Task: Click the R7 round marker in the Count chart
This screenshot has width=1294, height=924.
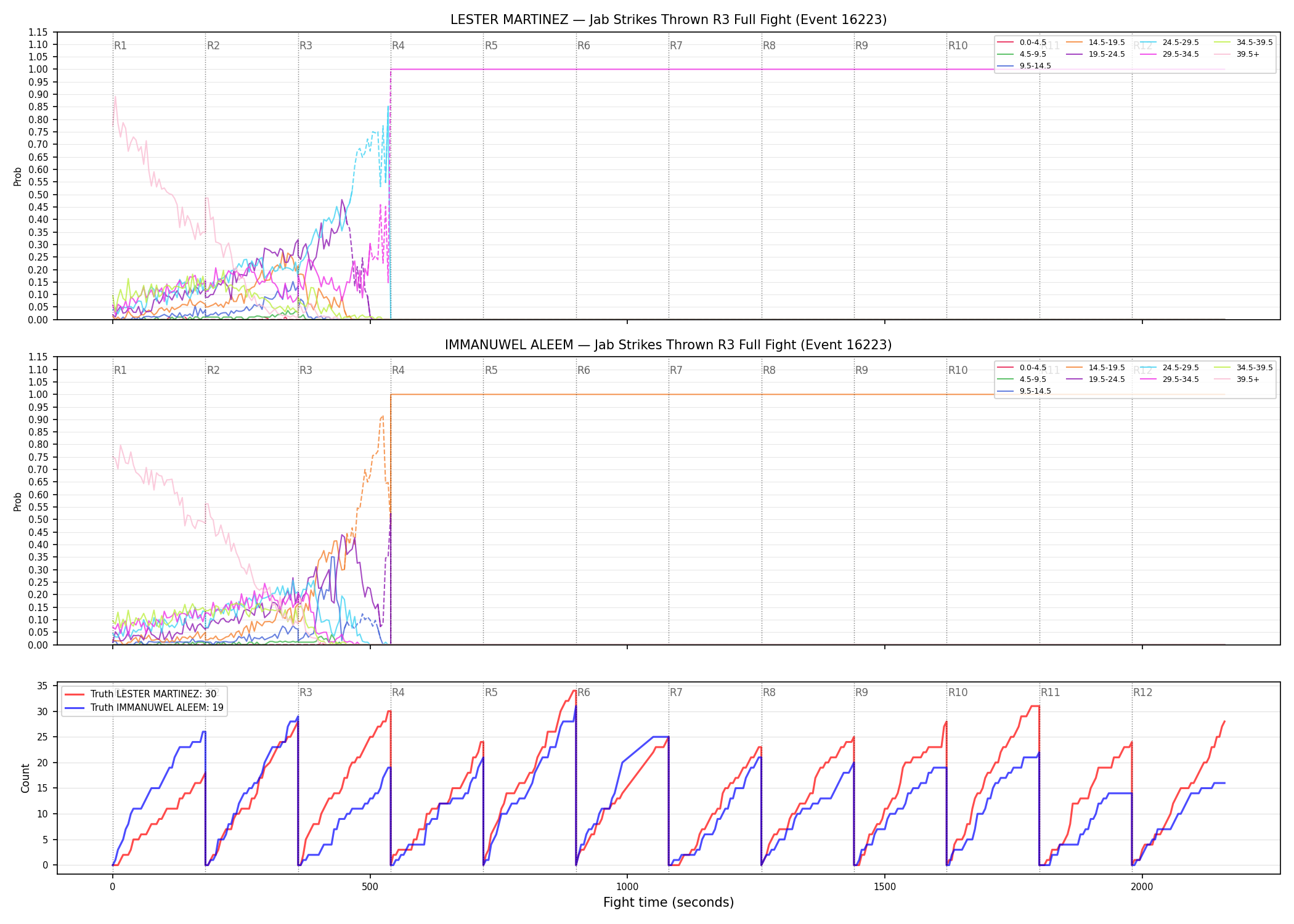Action: 676,692
